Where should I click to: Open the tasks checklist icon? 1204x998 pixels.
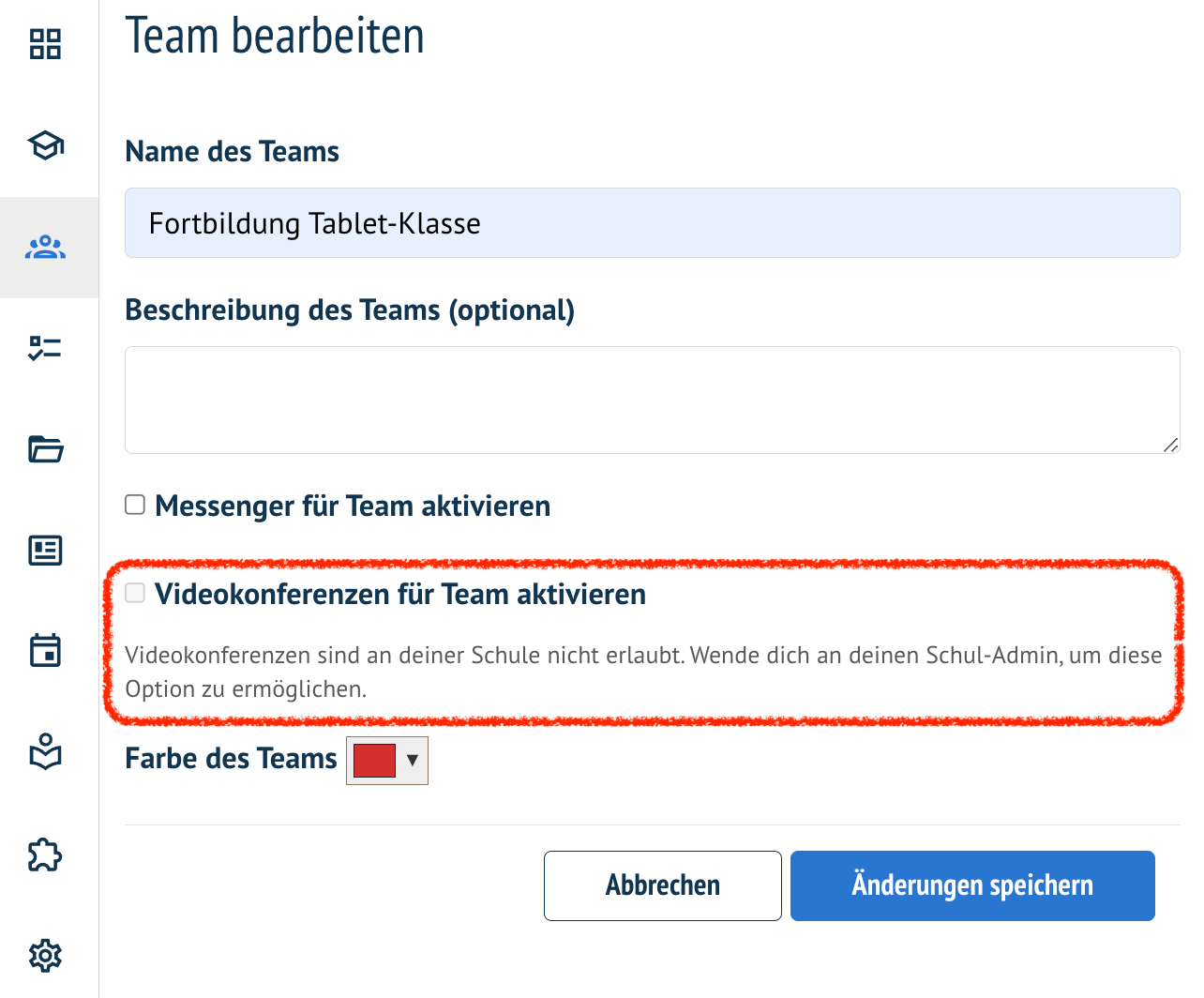click(x=45, y=349)
